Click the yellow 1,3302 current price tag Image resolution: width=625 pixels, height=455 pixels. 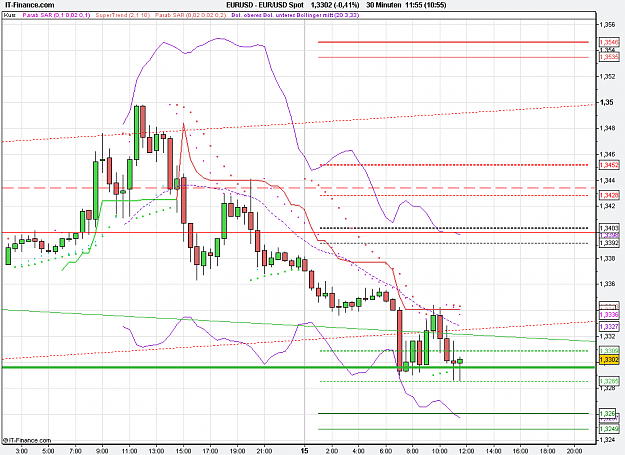pyautogui.click(x=609, y=360)
